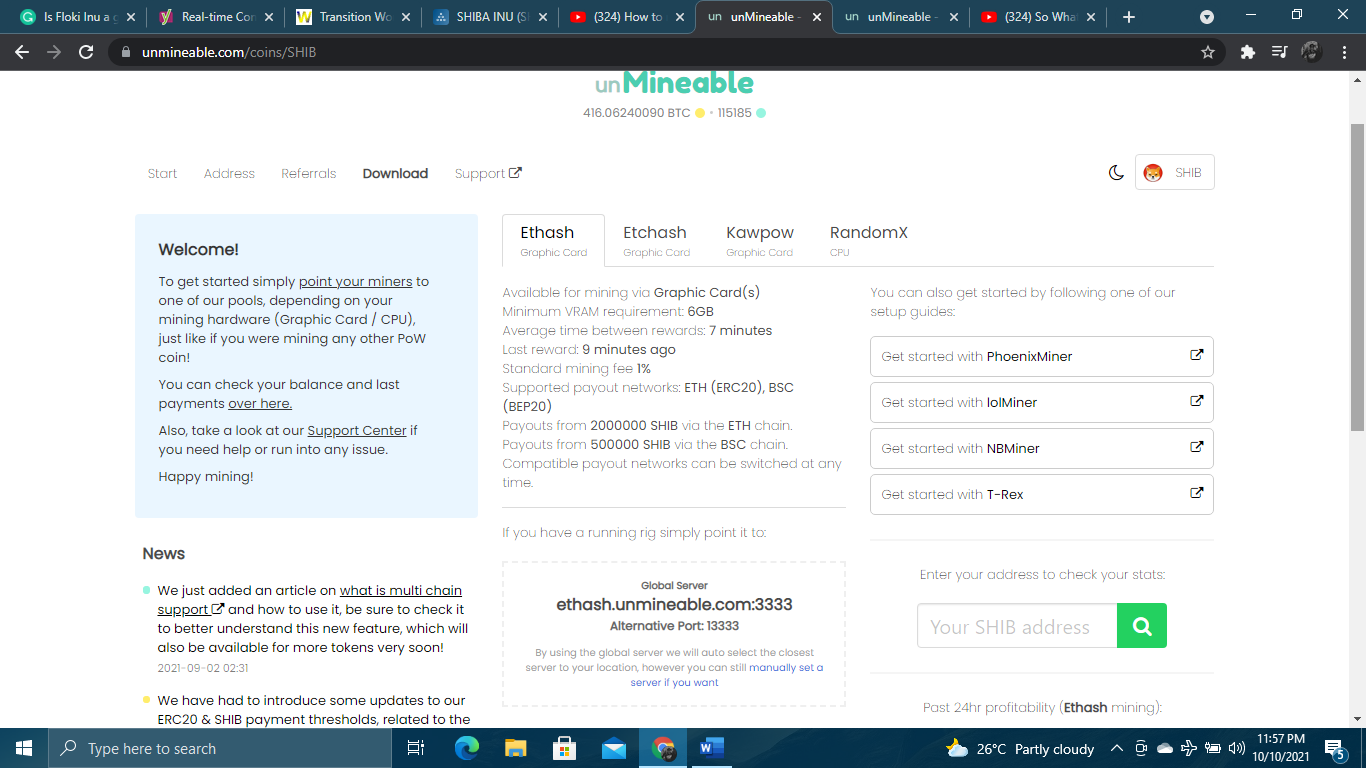1366x768 pixels.
Task: Open Mail app from taskbar
Action: (614, 748)
